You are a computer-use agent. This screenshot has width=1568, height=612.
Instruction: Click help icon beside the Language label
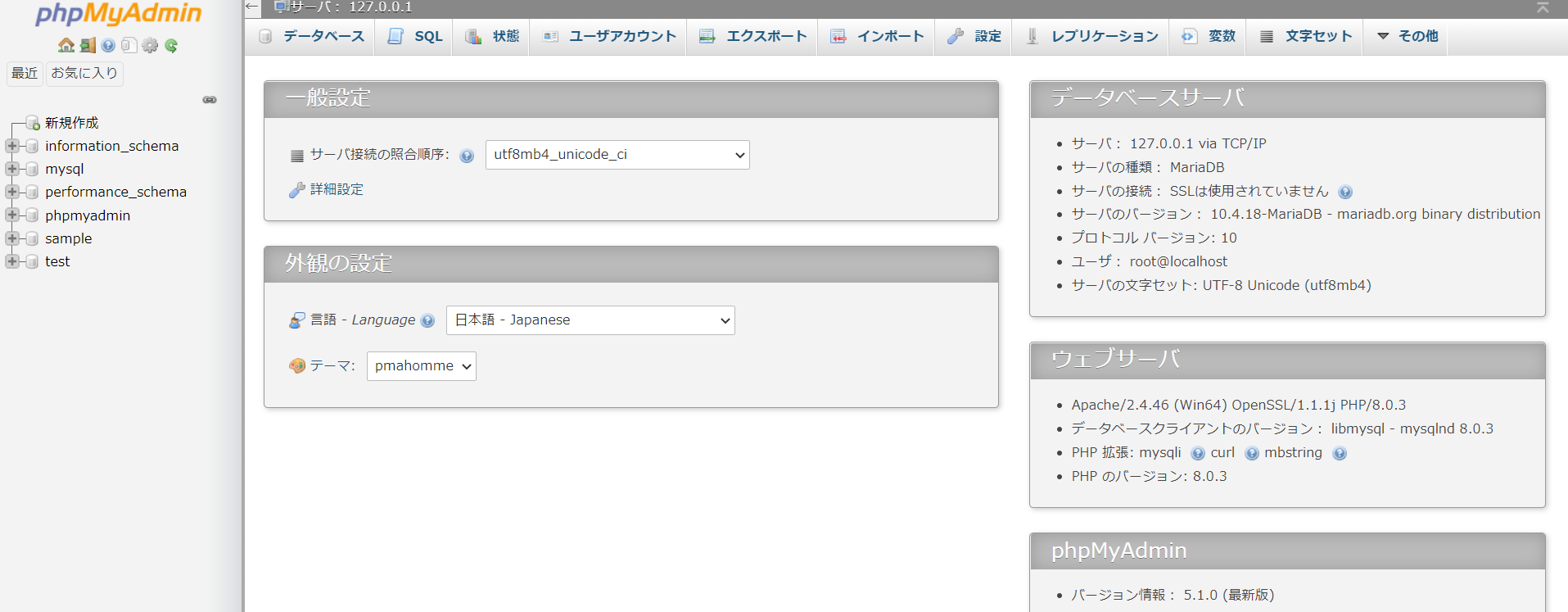pyautogui.click(x=427, y=321)
